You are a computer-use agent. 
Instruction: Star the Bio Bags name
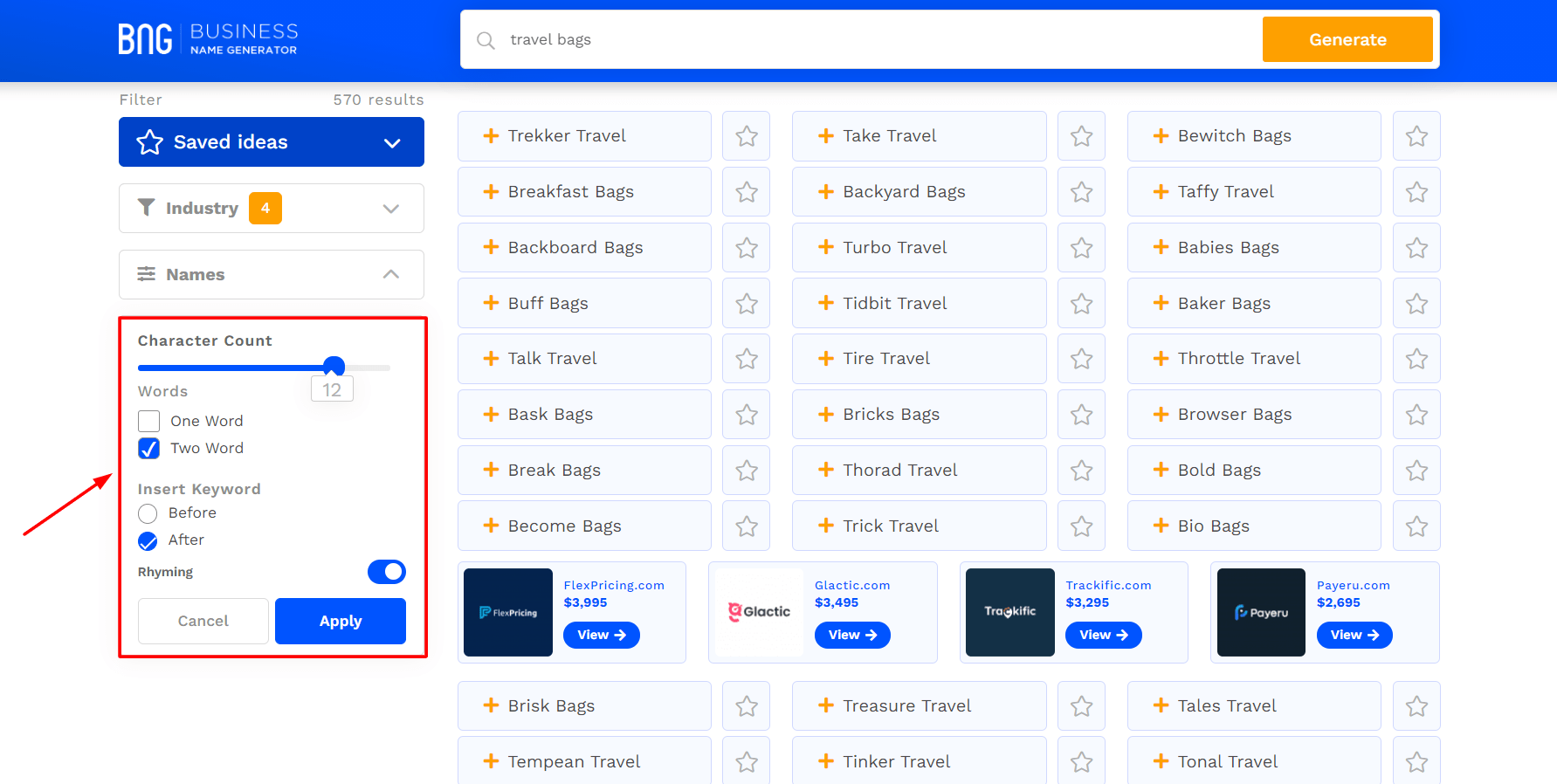coord(1417,526)
